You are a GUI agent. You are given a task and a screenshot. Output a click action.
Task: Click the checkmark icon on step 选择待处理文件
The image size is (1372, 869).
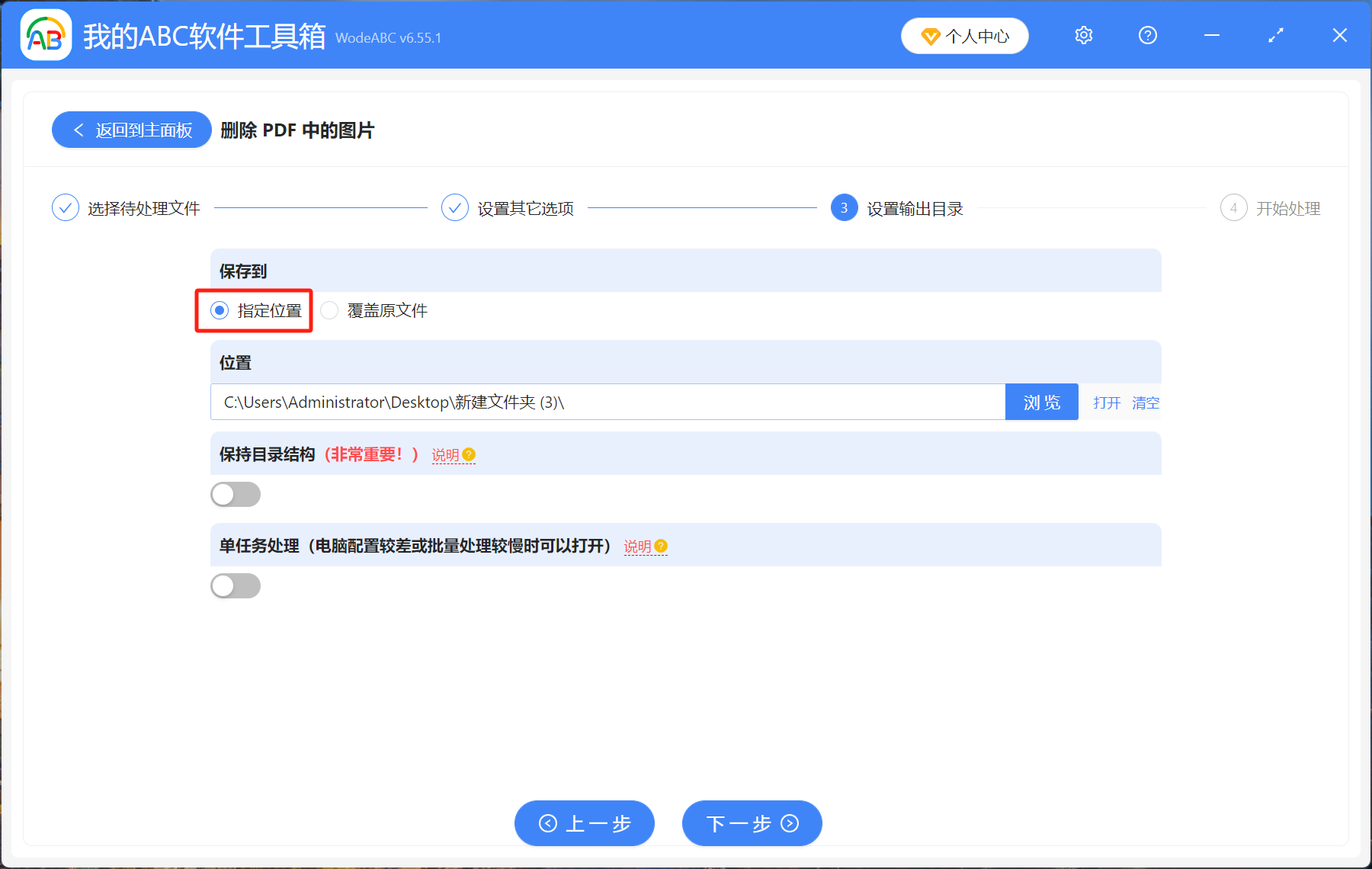[66, 207]
